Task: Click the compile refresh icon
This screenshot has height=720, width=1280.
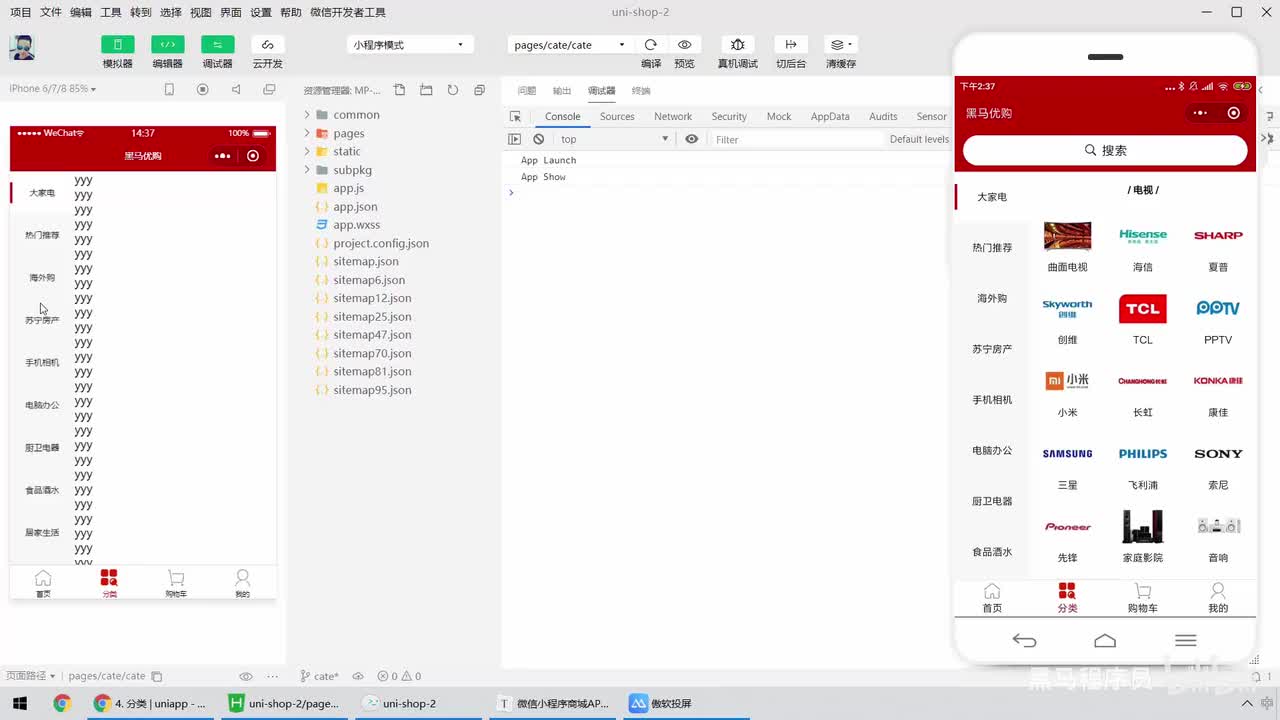Action: 651,45
